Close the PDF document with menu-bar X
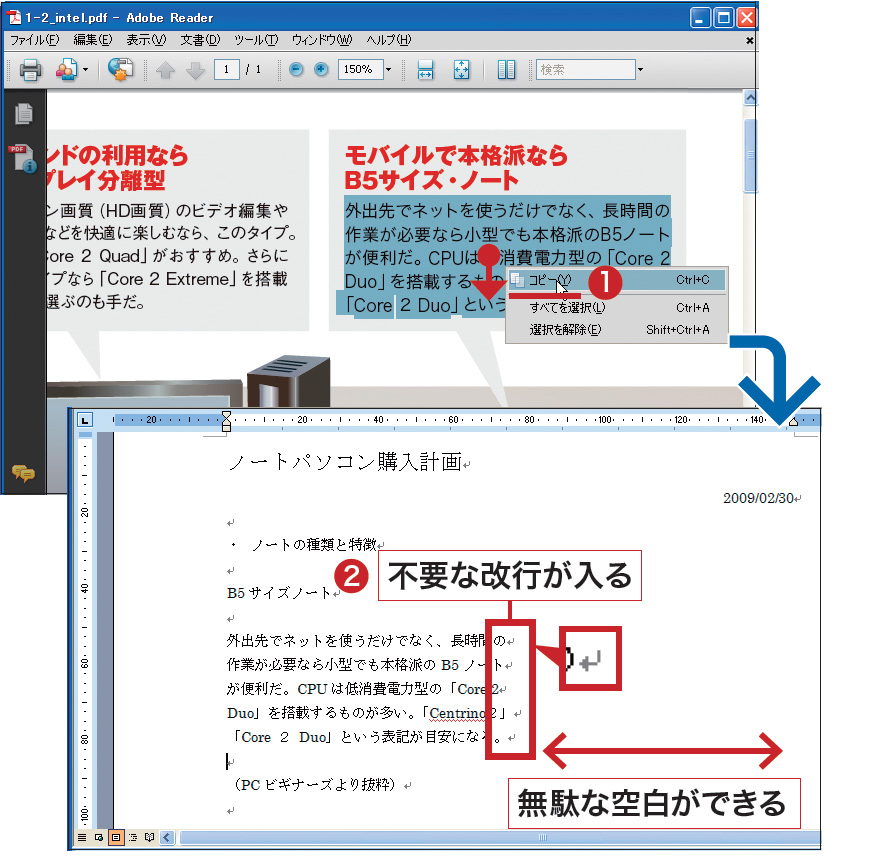 pos(749,41)
